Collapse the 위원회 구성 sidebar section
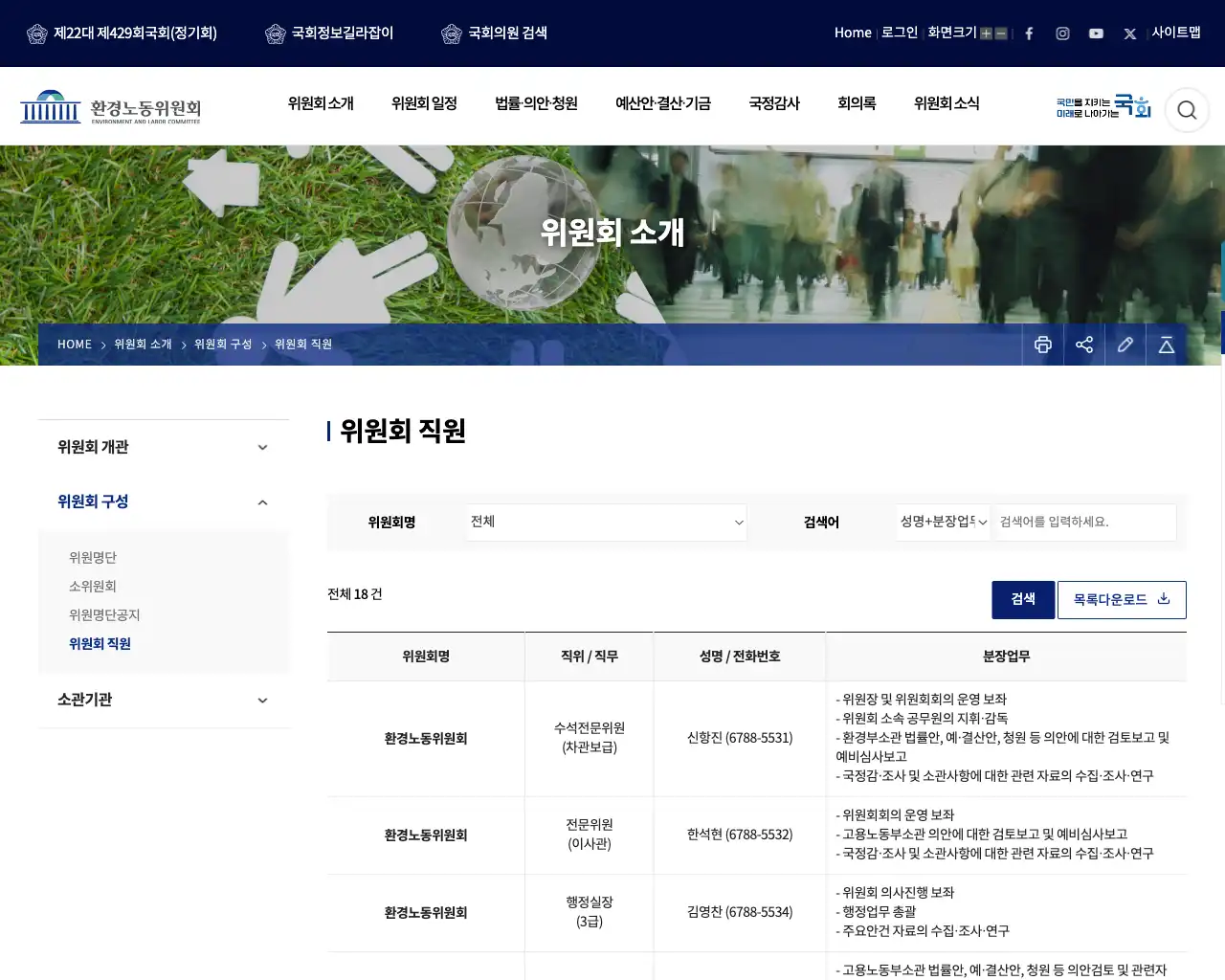 tap(163, 501)
